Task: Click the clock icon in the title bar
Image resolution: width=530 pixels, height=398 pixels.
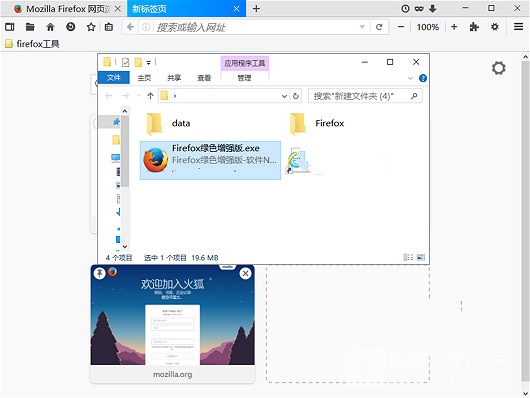Action: tap(405, 9)
